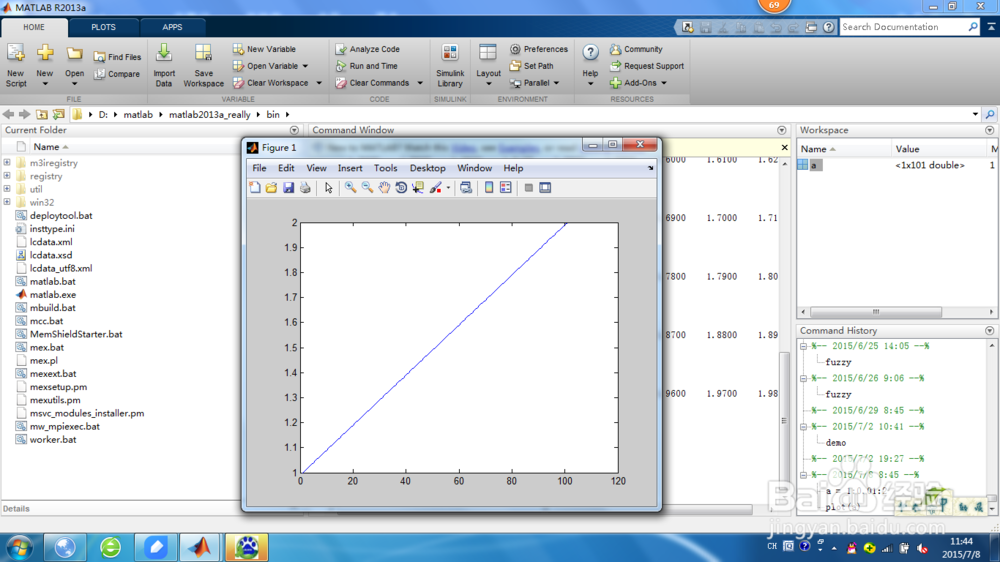1000x562 pixels.
Task: Click the Windows Start button
Action: [19, 547]
